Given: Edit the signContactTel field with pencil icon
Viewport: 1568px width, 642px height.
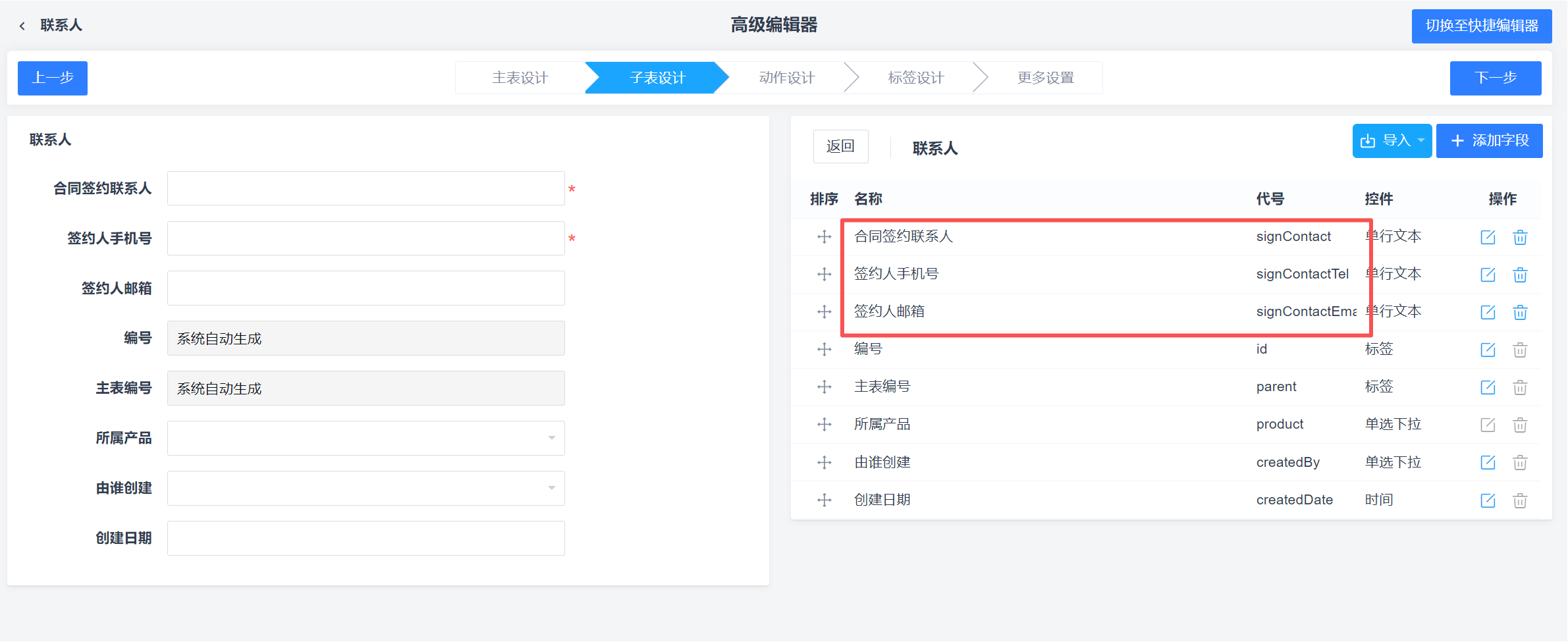Looking at the screenshot, I should pos(1488,275).
